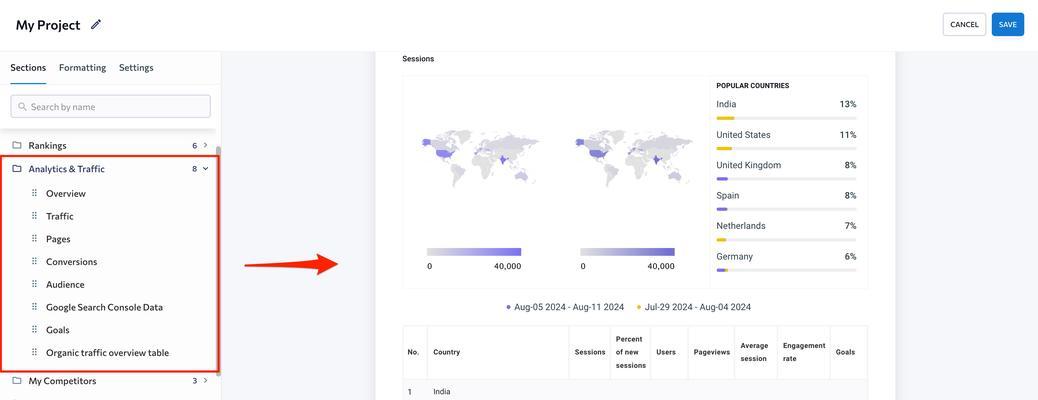Click the sidebar vertical scrollbar
The width and height of the screenshot is (1038, 400).
point(218,262)
